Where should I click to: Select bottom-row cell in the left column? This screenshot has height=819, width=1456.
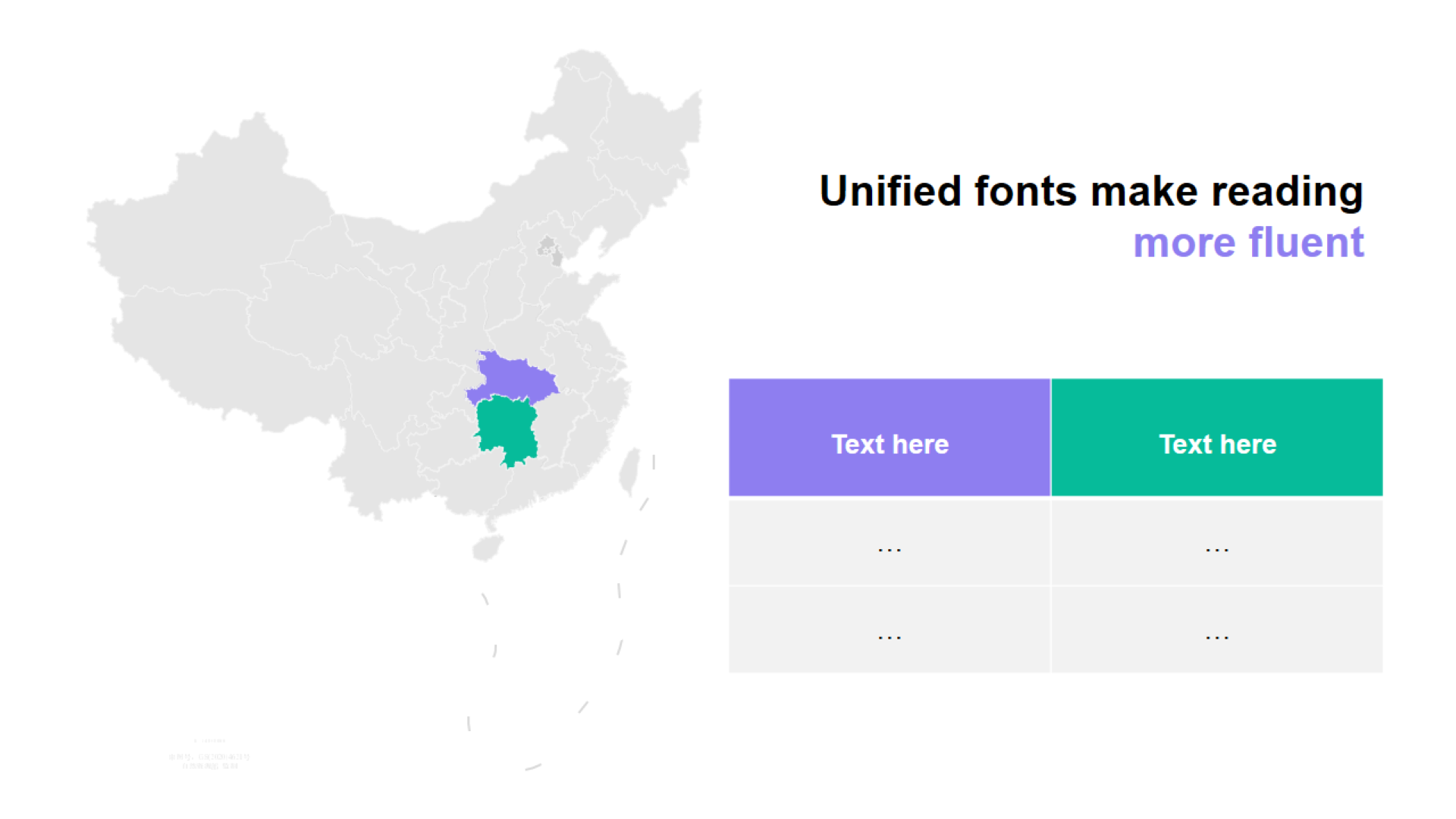[889, 630]
